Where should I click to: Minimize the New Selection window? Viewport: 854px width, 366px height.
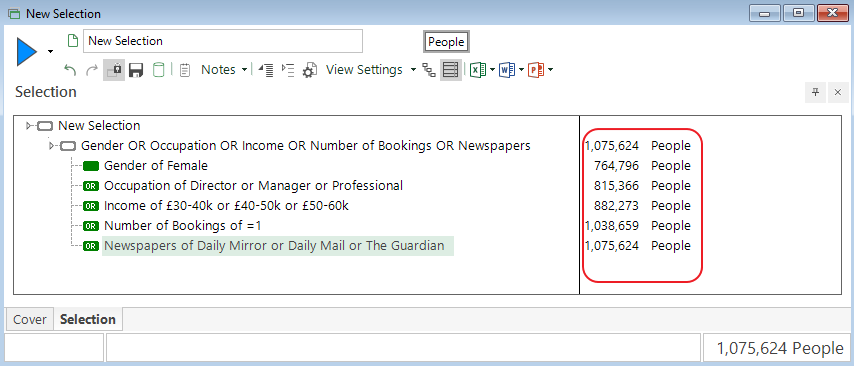(764, 13)
